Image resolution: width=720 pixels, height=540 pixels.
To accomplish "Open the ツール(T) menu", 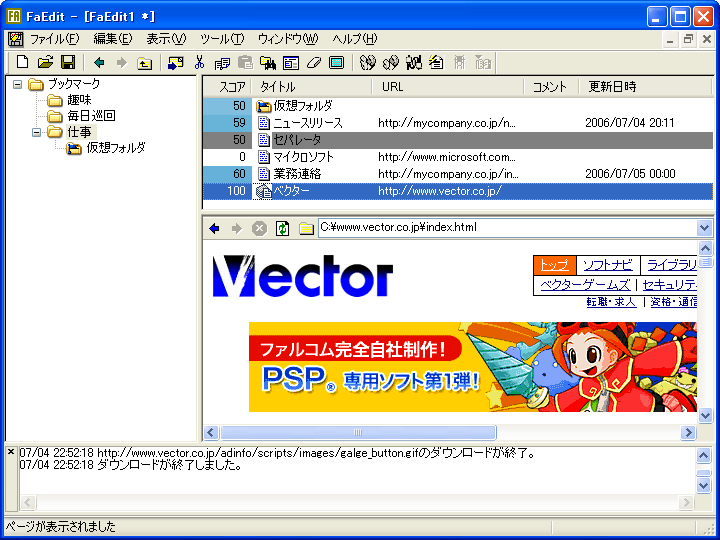I will [x=222, y=39].
